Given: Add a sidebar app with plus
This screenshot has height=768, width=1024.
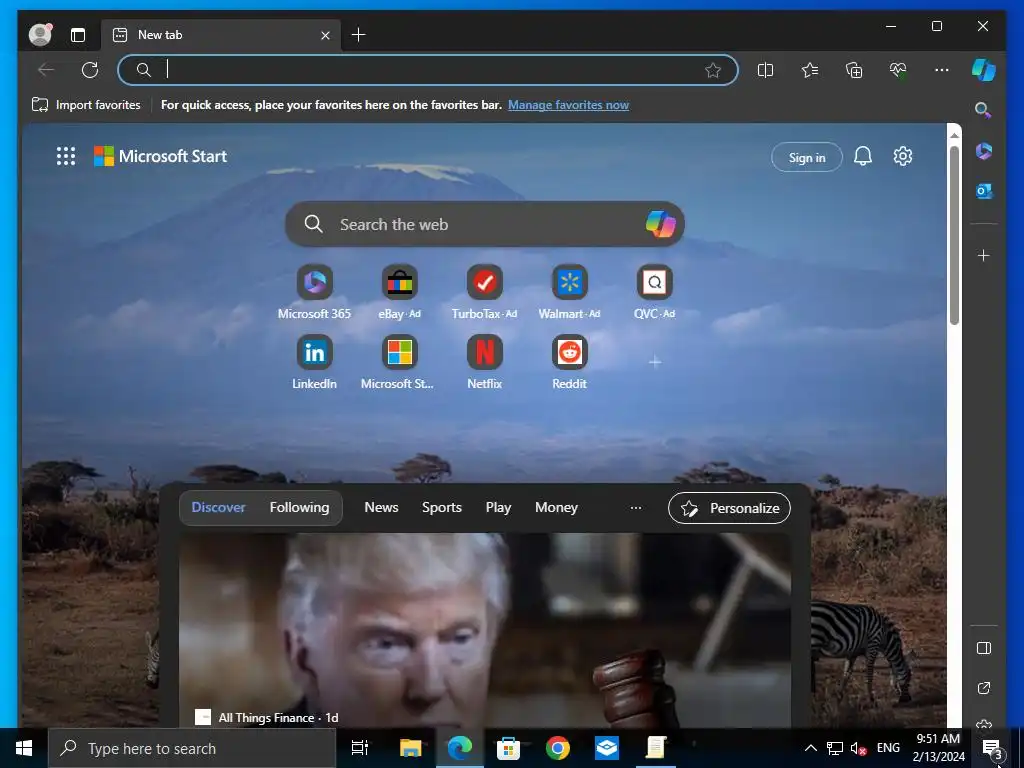Looking at the screenshot, I should (984, 255).
